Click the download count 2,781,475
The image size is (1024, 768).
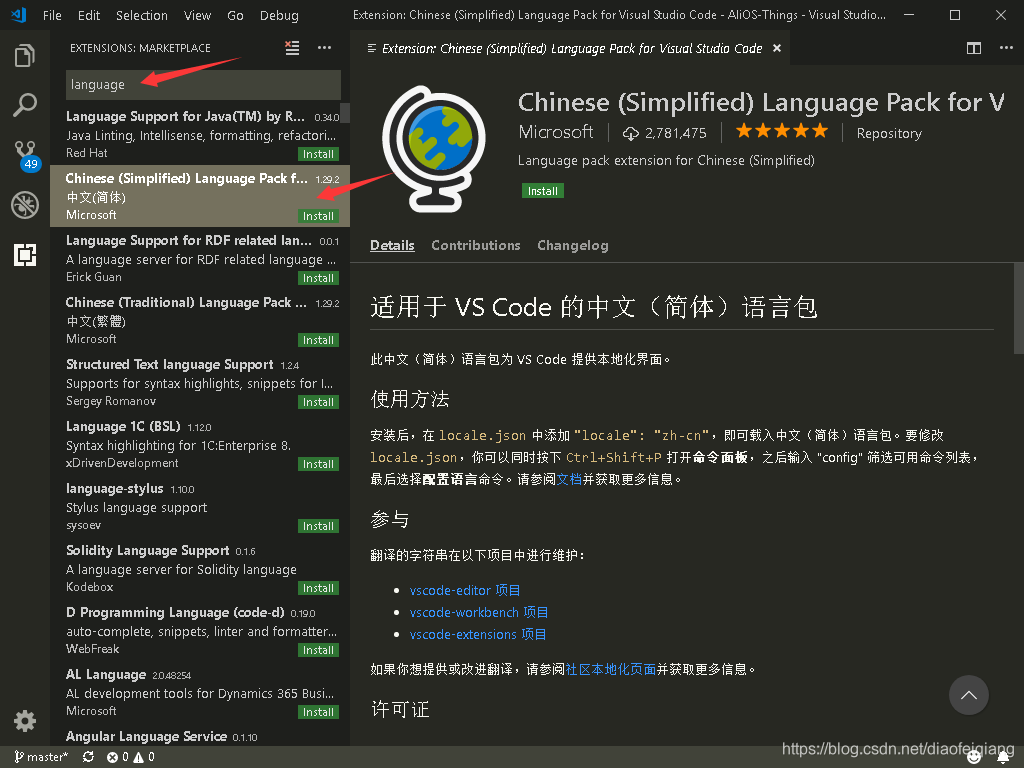(665, 133)
